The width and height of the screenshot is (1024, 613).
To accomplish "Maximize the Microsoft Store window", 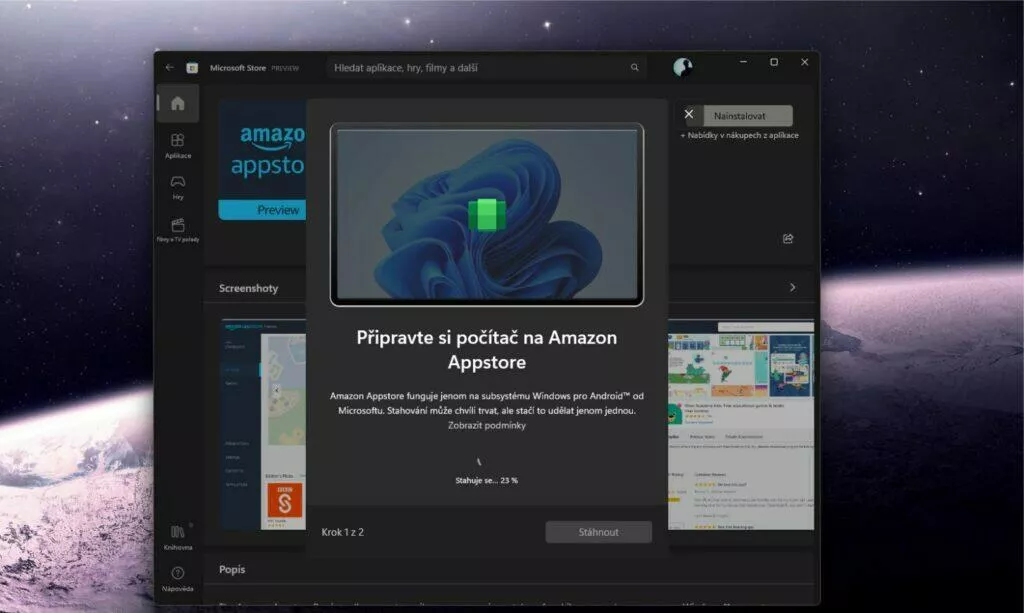I will click(774, 62).
